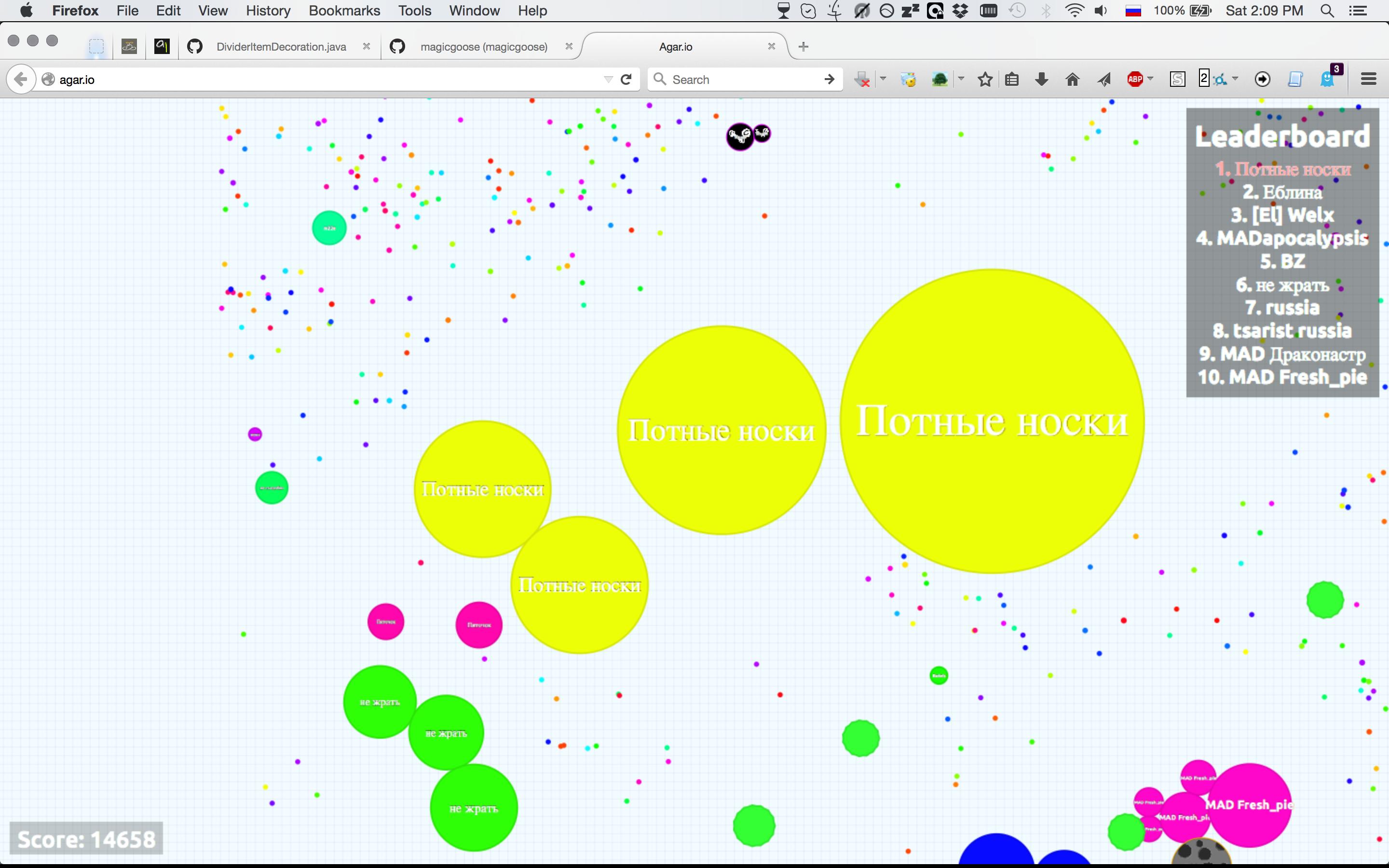
Task: Reload the agar.io page
Action: point(627,79)
